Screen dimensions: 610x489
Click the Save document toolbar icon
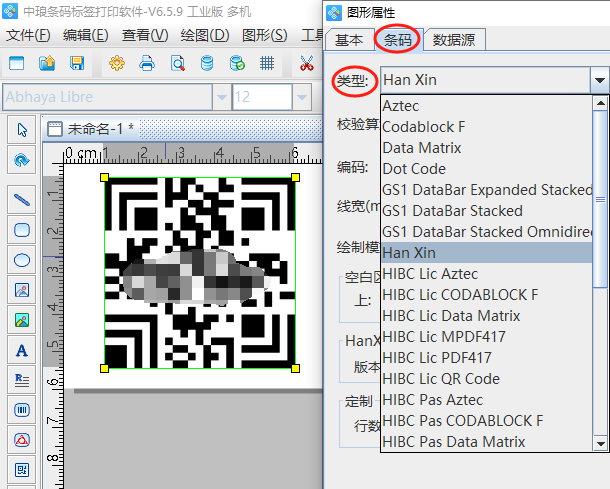coord(77,64)
